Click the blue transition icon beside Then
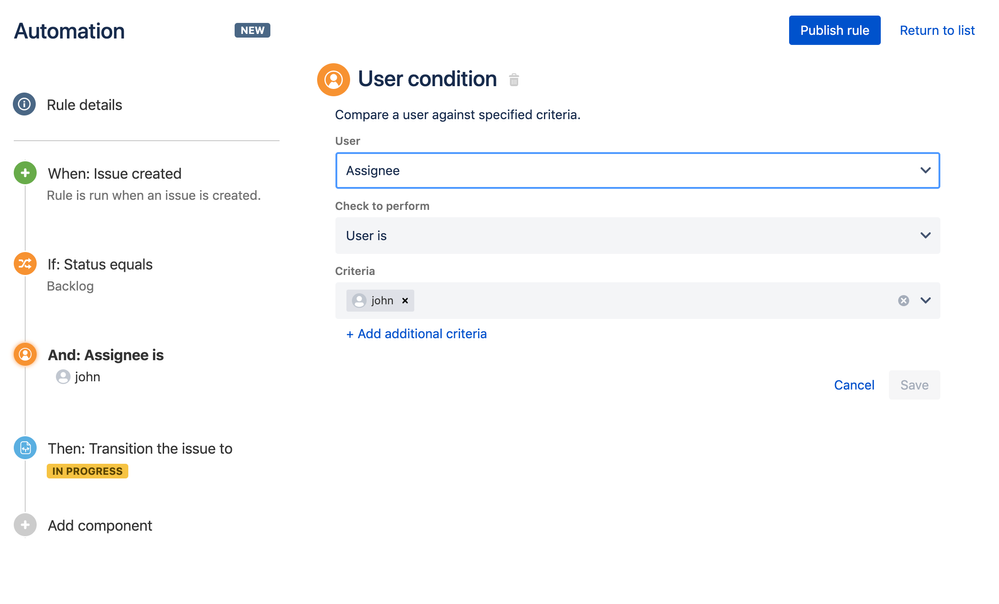 pyautogui.click(x=25, y=448)
